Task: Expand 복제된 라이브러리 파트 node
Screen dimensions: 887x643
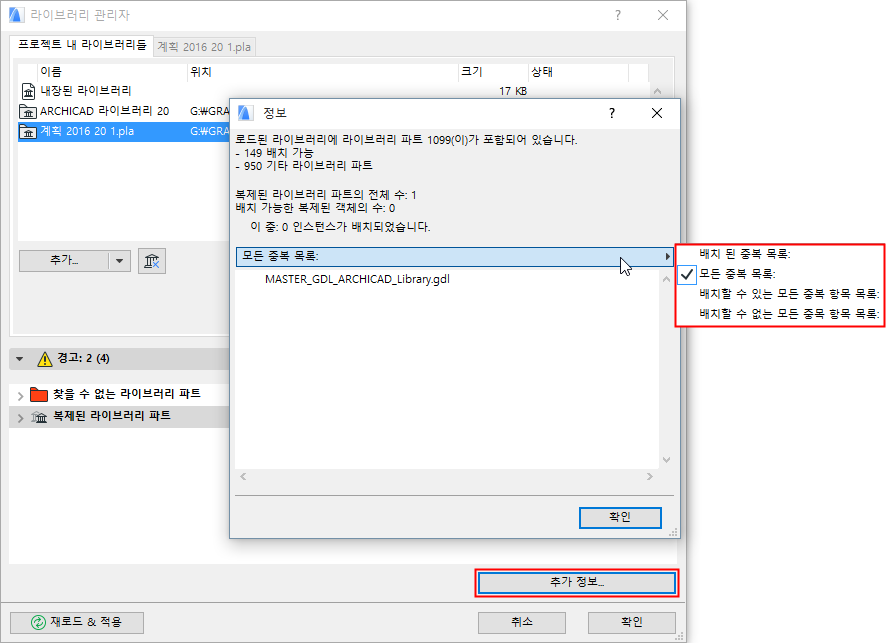Action: pyautogui.click(x=20, y=418)
